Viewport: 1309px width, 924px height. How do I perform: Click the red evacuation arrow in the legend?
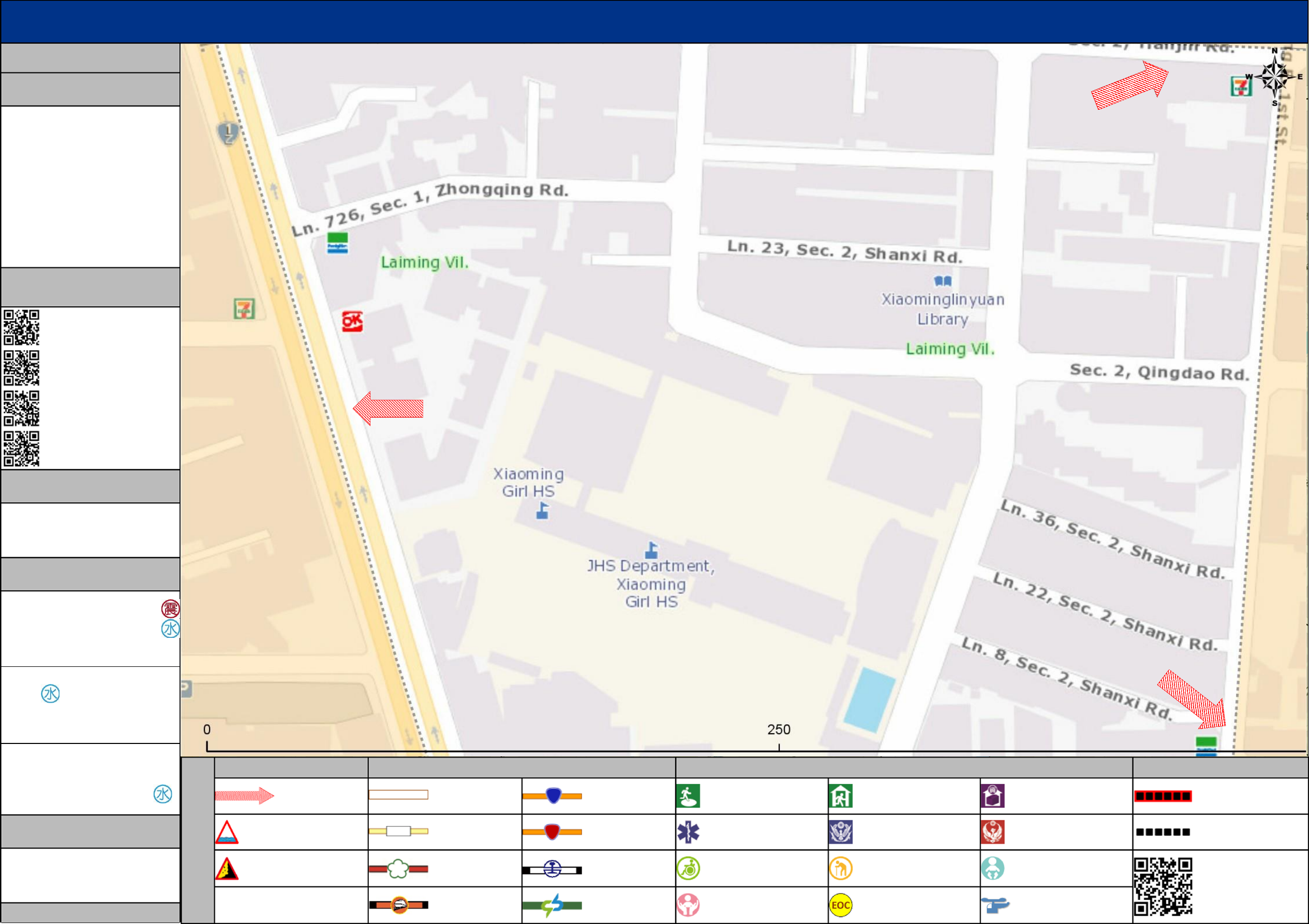point(245,796)
